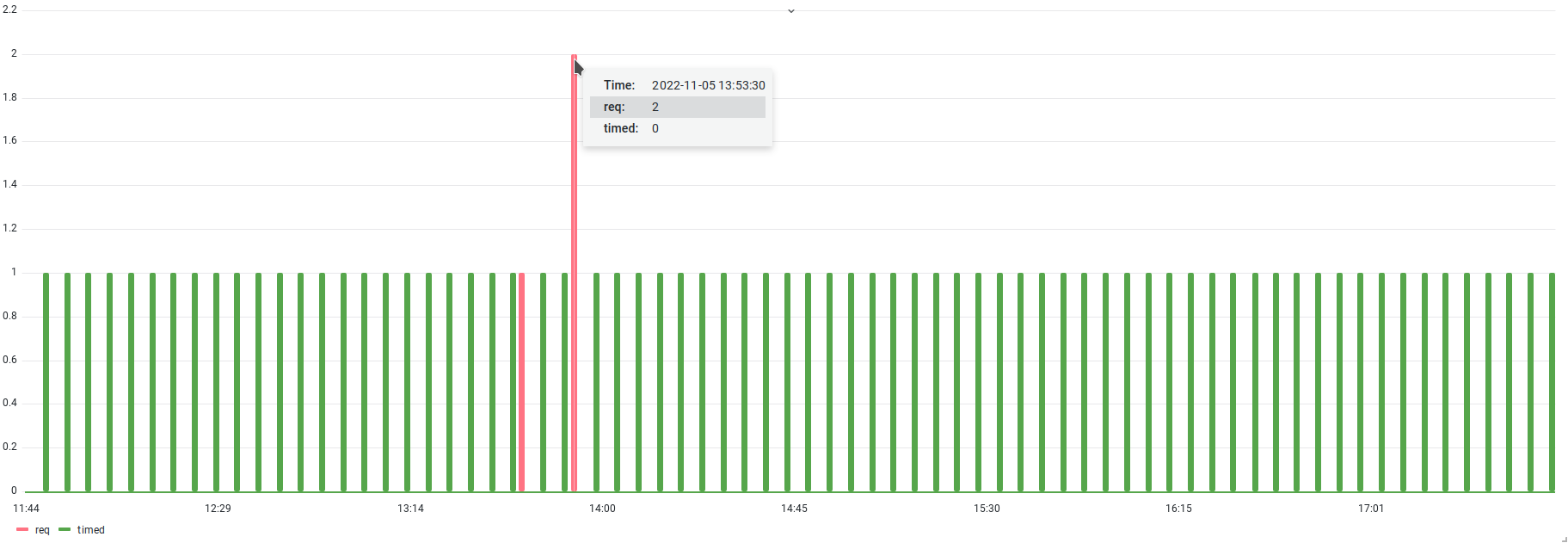1568x543 pixels.
Task: Click the 2.2 y-axis label
Action: pyautogui.click(x=9, y=9)
